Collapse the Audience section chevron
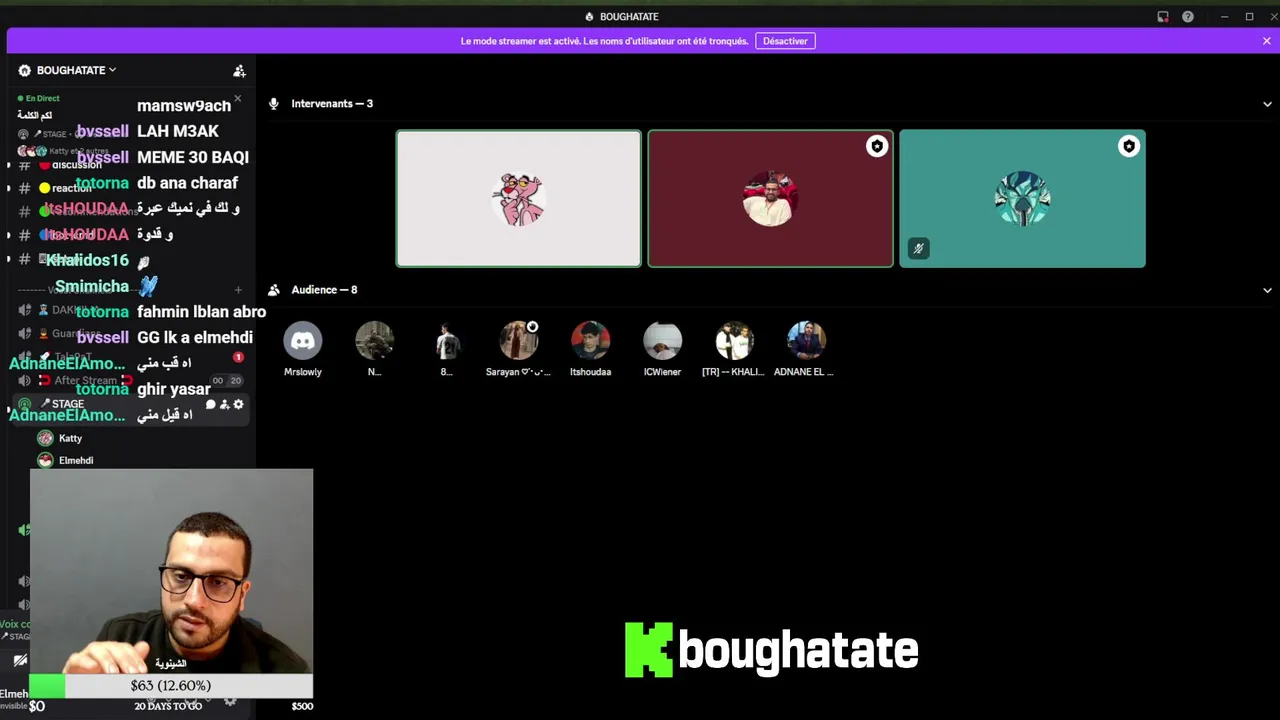 tap(1267, 290)
